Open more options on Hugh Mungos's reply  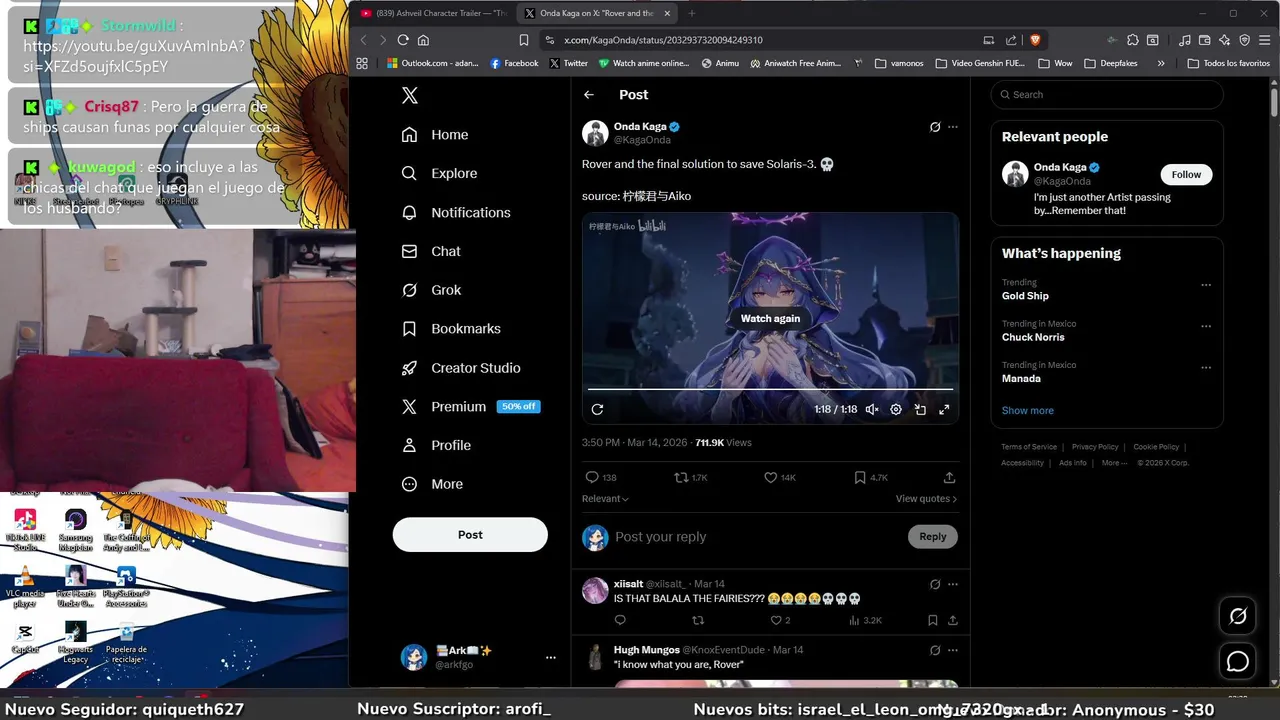tap(953, 650)
